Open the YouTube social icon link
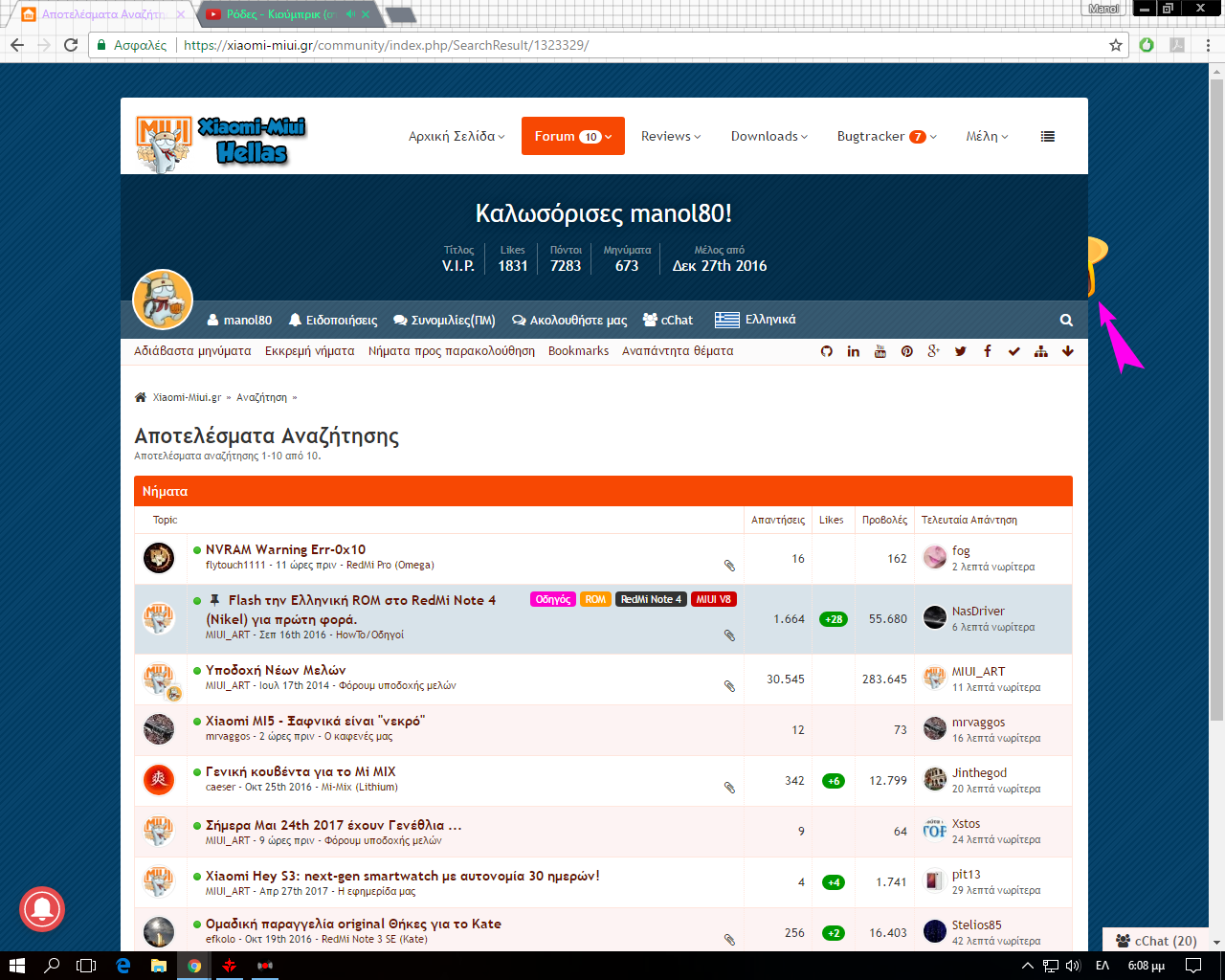1225x980 pixels. pyautogui.click(x=880, y=351)
